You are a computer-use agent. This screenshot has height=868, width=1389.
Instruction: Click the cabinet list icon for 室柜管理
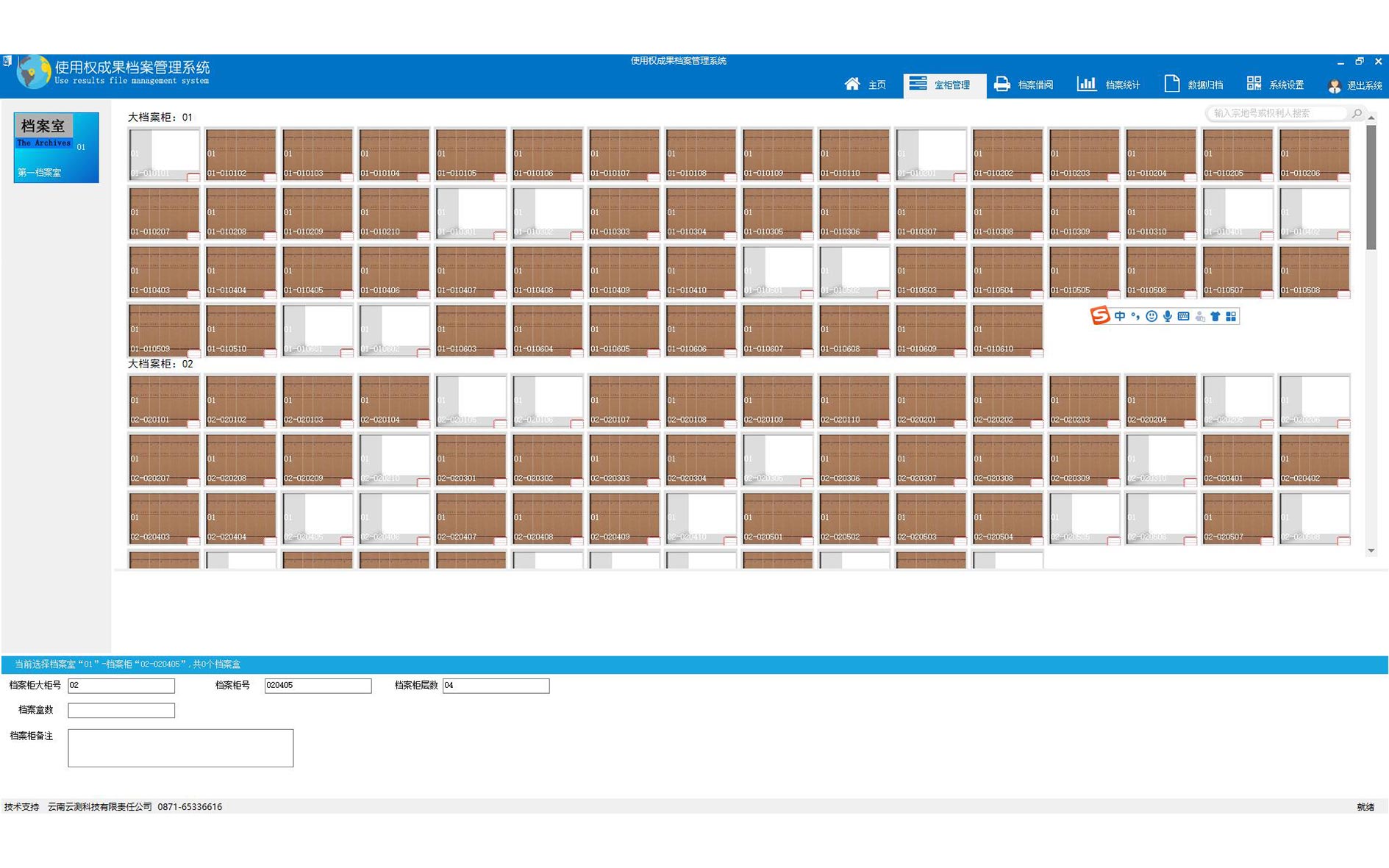[x=918, y=83]
